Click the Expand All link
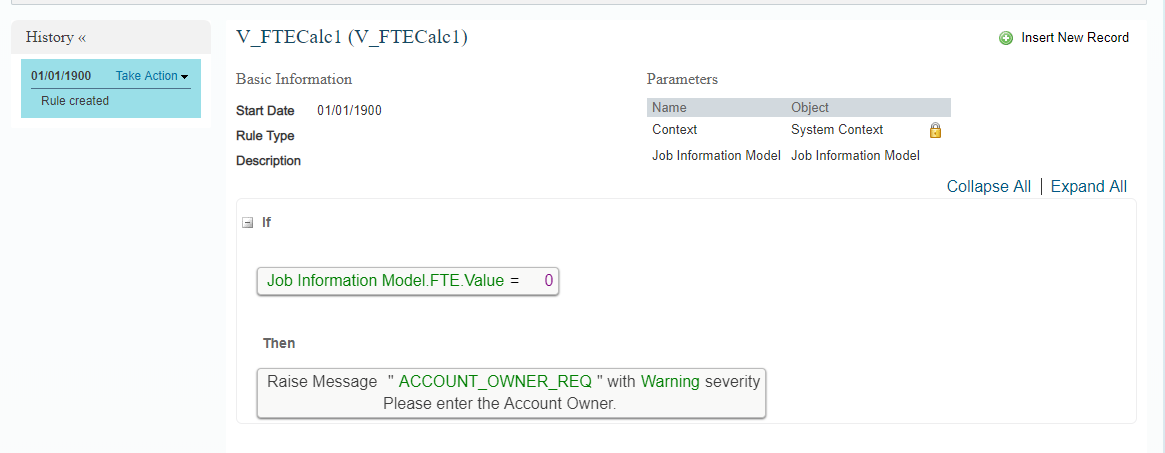The height and width of the screenshot is (453, 1165). coord(1088,186)
